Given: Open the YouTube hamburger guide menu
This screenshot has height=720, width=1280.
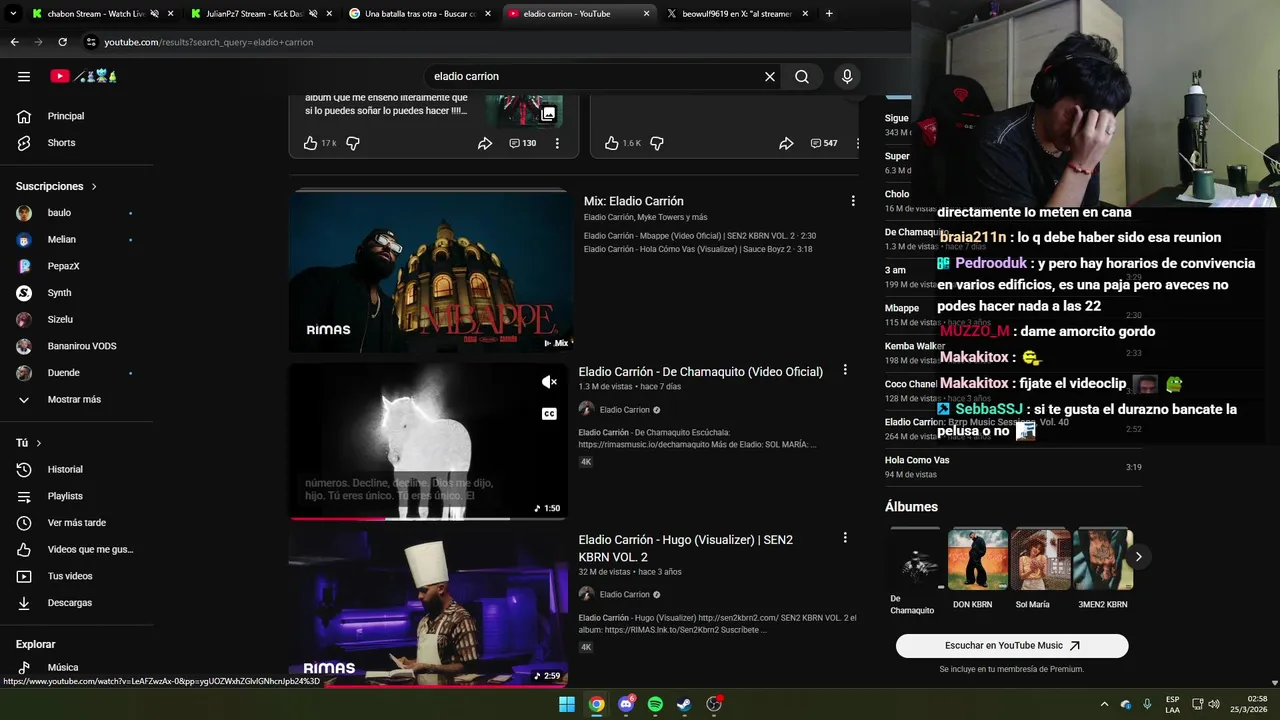Looking at the screenshot, I should (x=24, y=76).
